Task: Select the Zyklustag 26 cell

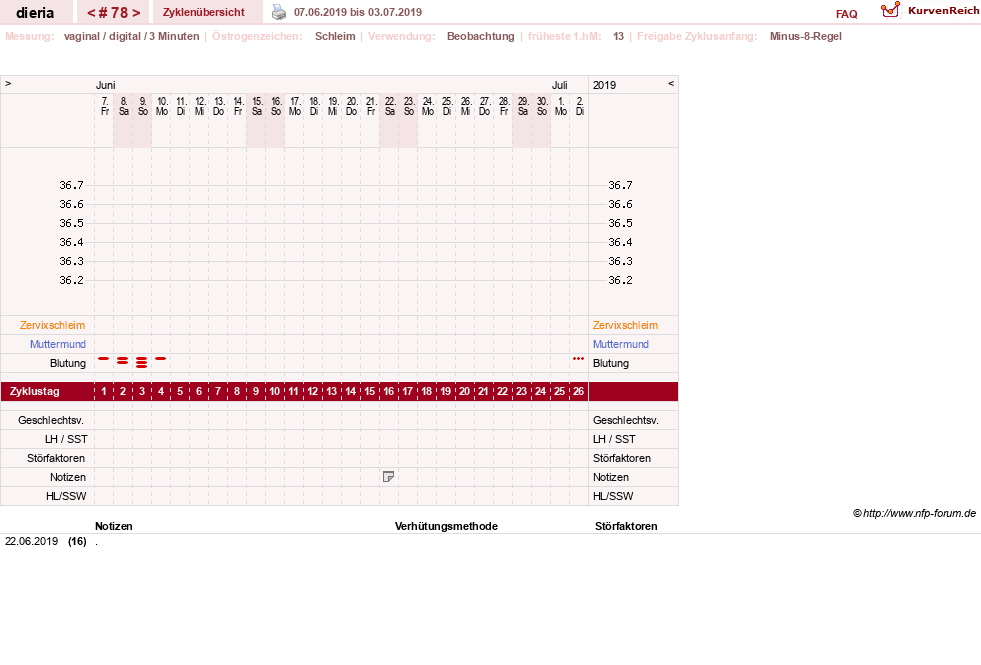Action: [578, 392]
